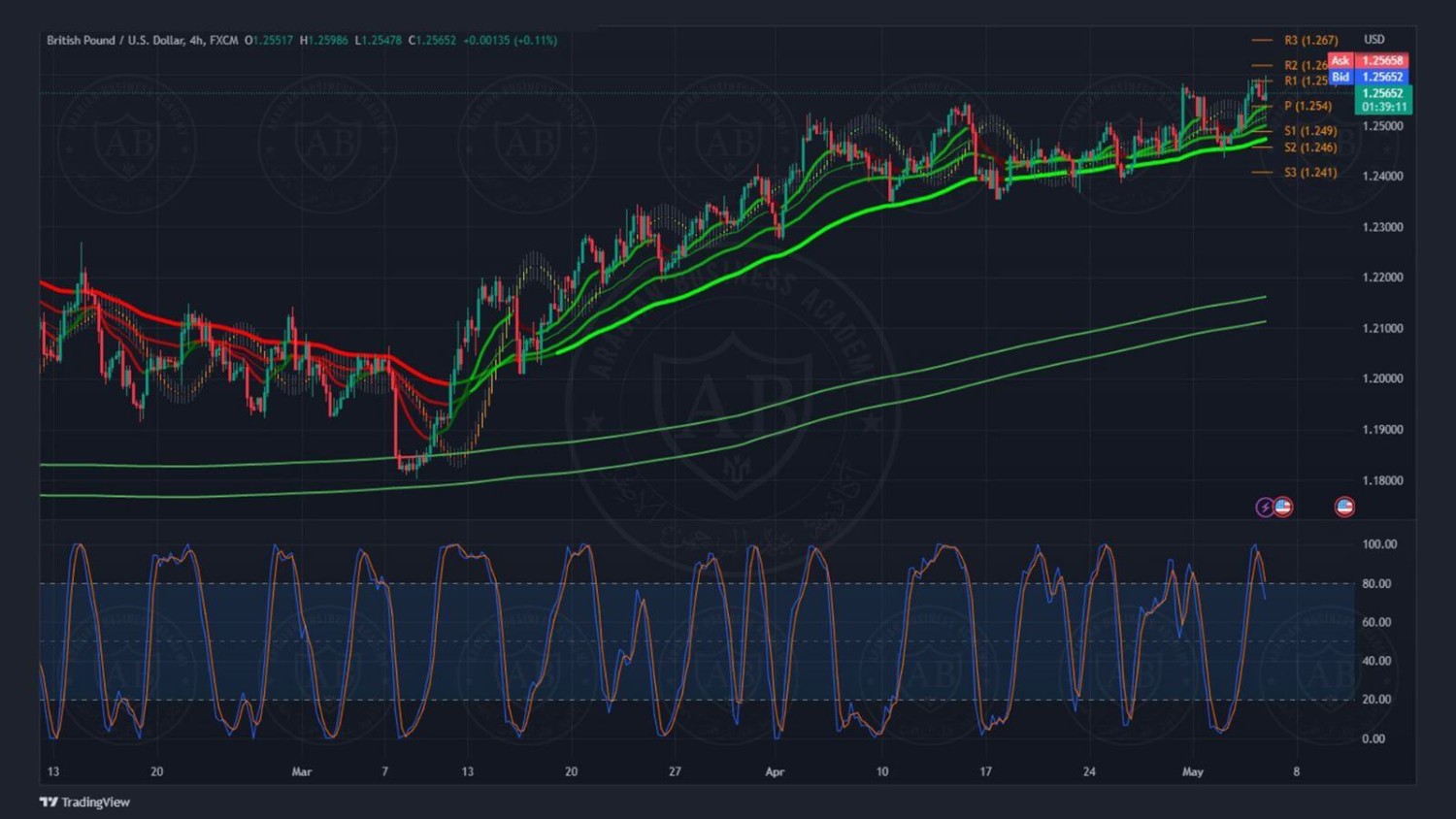
Task: Click the low value L1.25478
Action: coord(379,40)
